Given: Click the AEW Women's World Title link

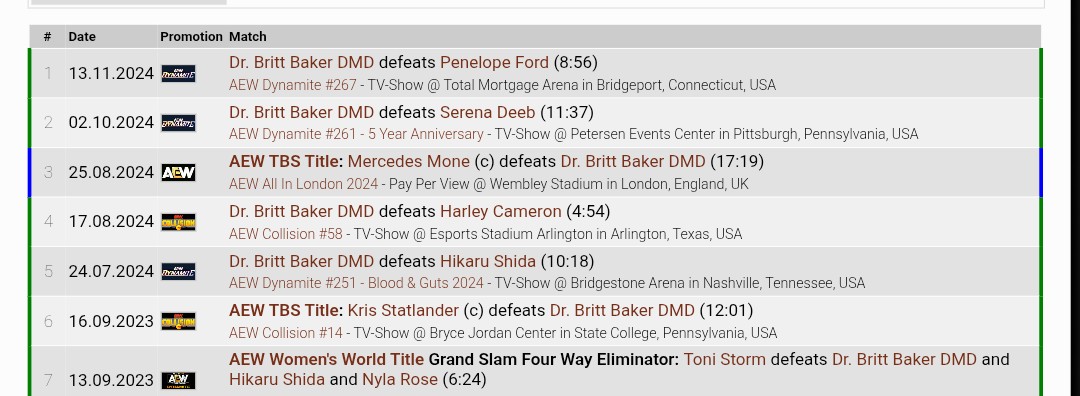Looking at the screenshot, I should click(x=326, y=359).
